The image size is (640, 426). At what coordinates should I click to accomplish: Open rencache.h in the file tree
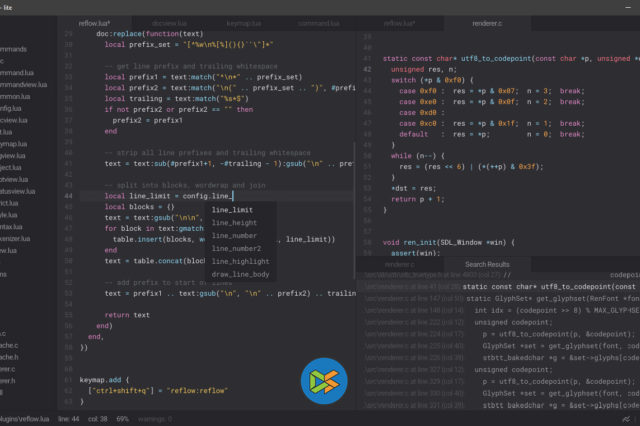9,357
